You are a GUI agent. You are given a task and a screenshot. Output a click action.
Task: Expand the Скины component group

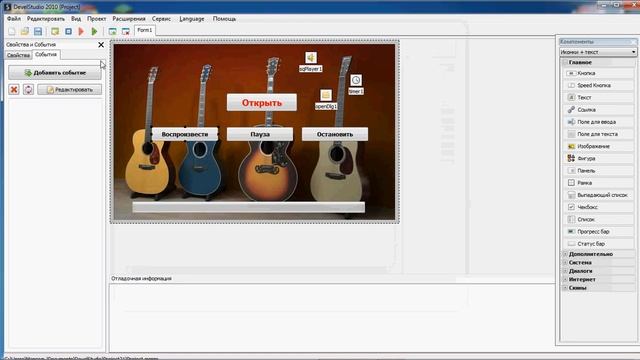(x=565, y=288)
